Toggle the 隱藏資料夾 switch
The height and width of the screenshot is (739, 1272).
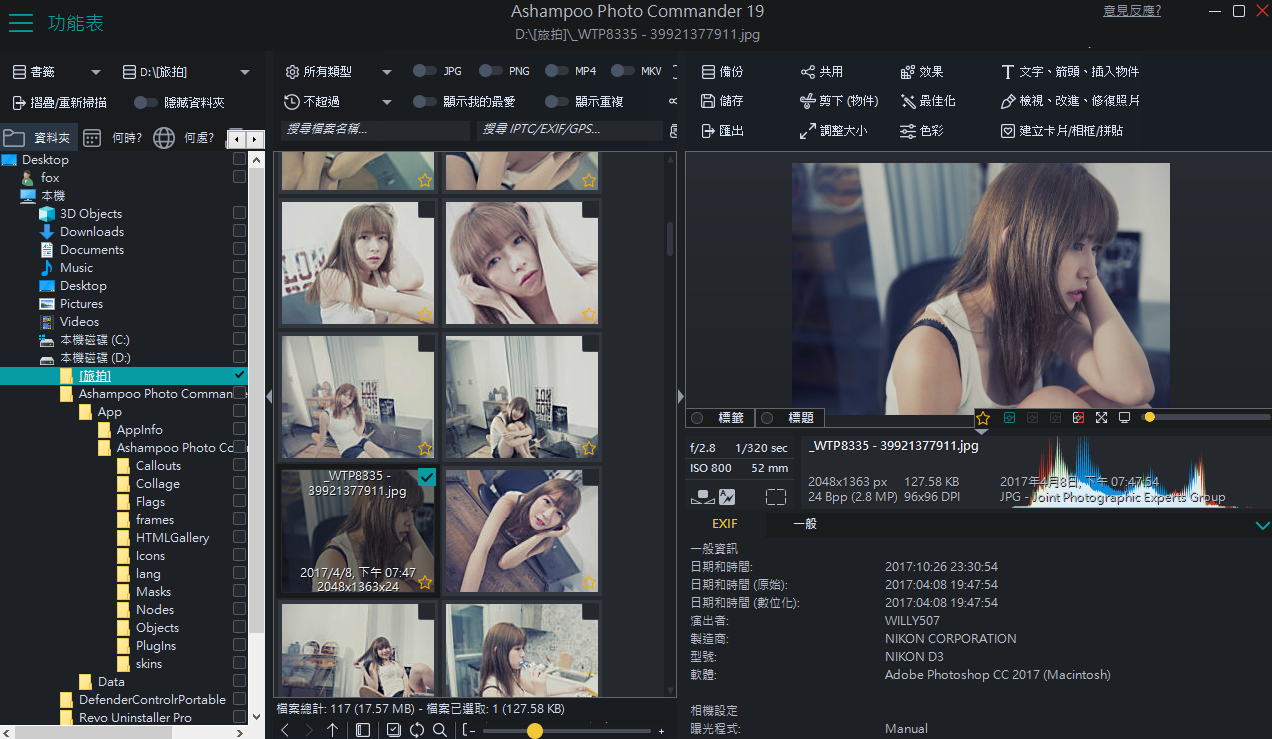coord(146,102)
